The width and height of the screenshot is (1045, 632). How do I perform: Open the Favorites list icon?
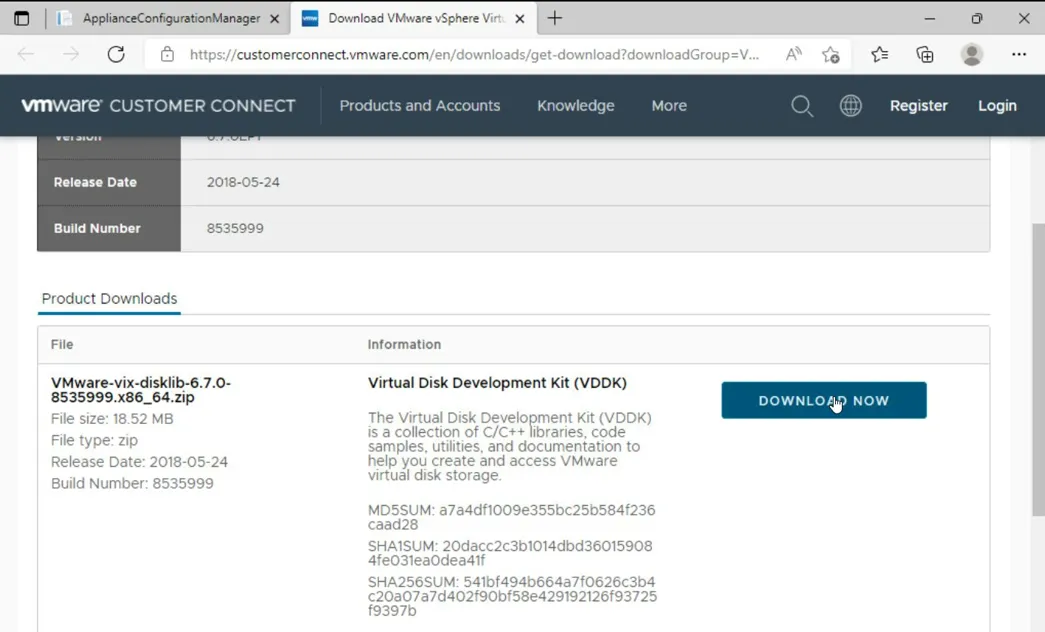coord(880,54)
